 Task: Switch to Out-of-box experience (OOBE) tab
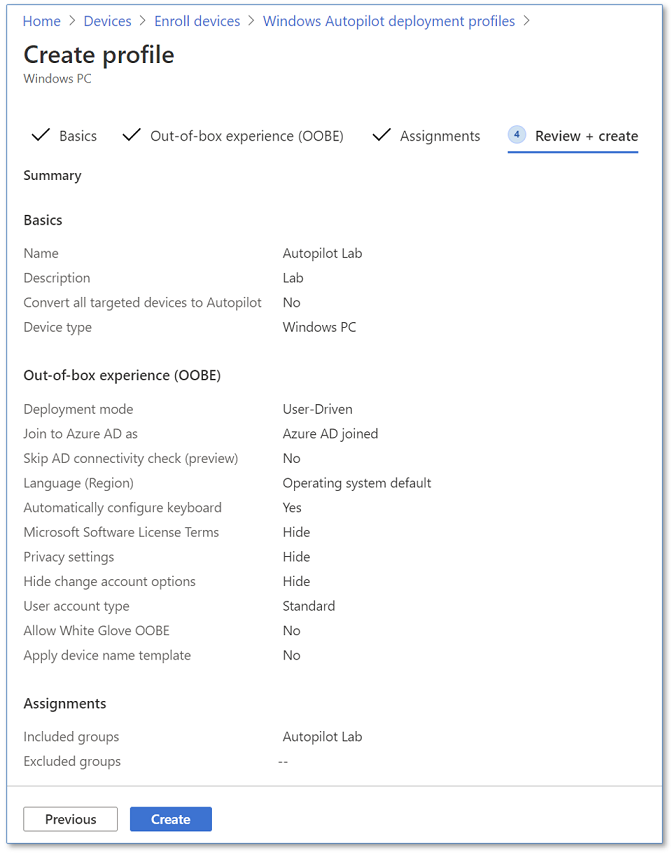tap(246, 136)
